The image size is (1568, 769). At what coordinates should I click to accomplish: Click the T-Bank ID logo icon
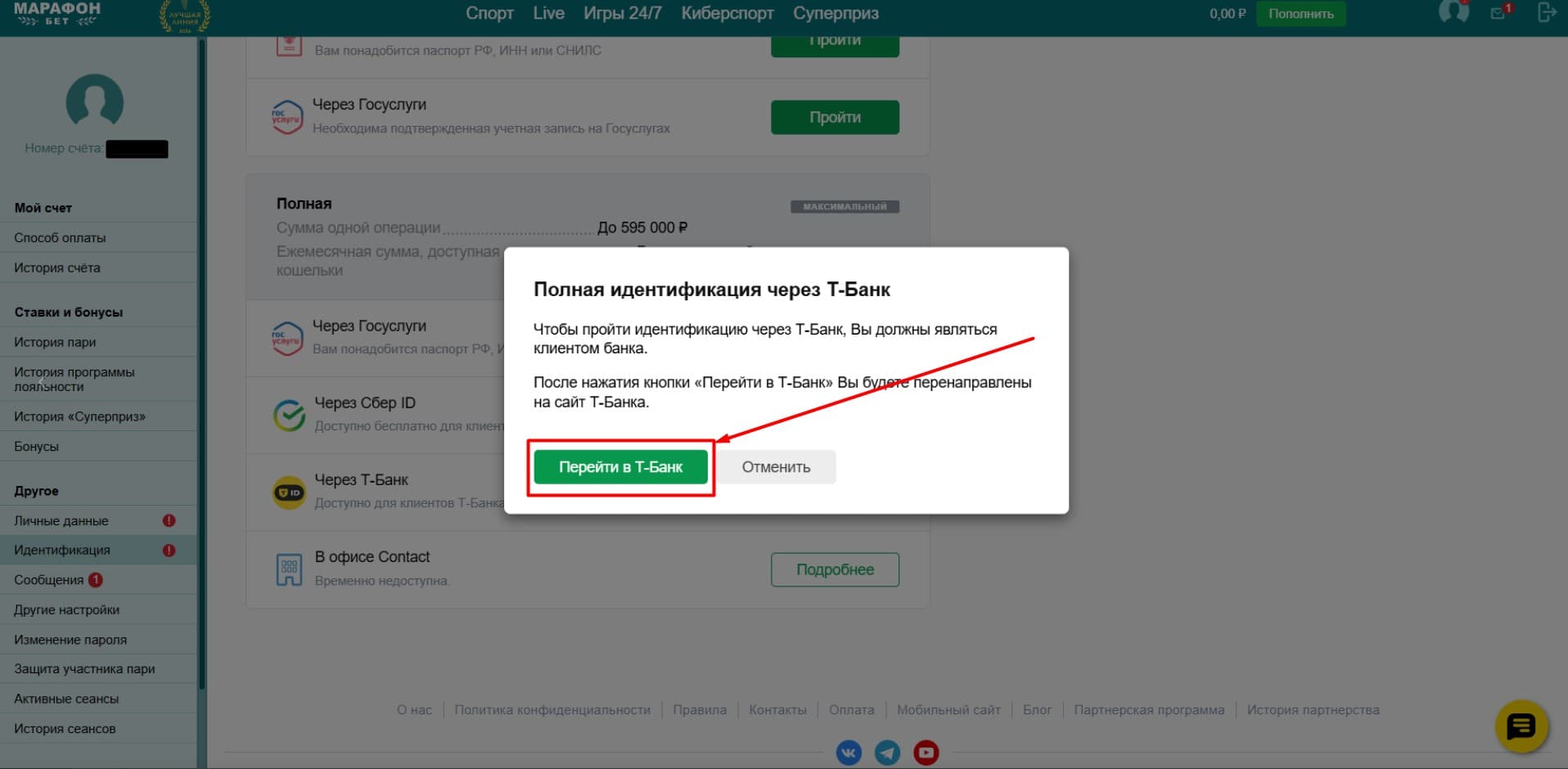[x=289, y=492]
